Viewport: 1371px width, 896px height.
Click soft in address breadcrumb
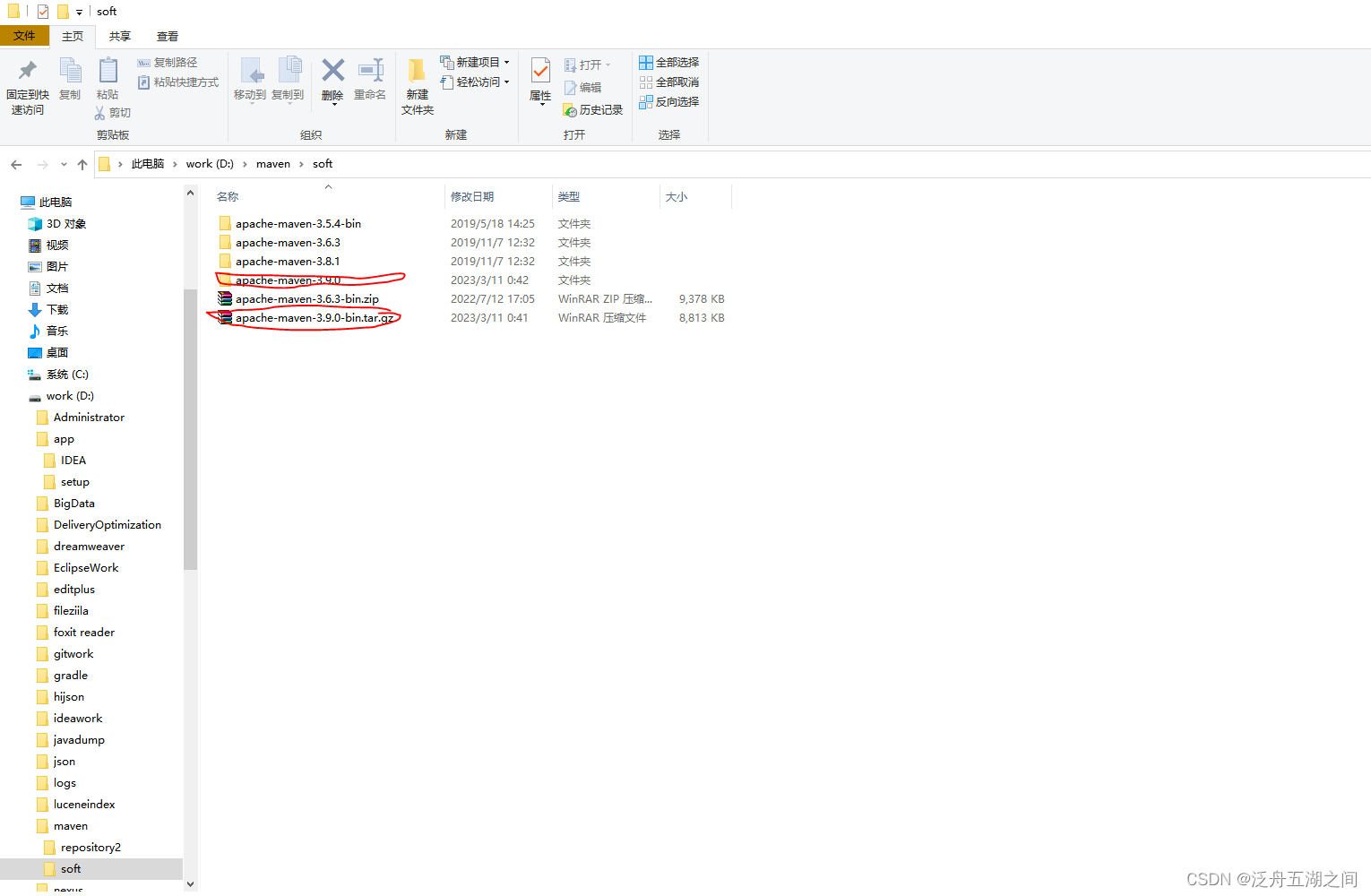[323, 164]
